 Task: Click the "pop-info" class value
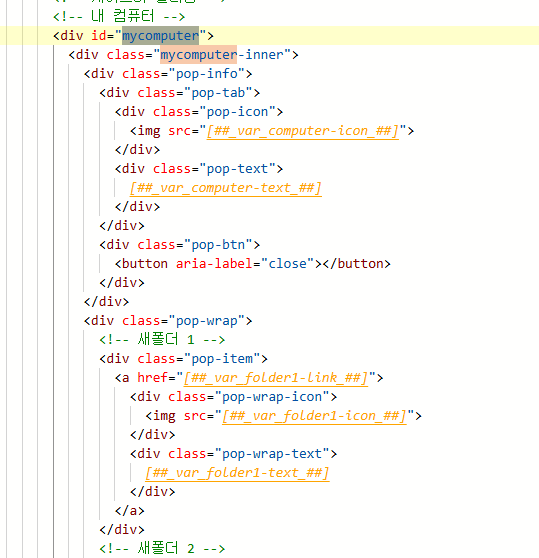click(x=207, y=74)
